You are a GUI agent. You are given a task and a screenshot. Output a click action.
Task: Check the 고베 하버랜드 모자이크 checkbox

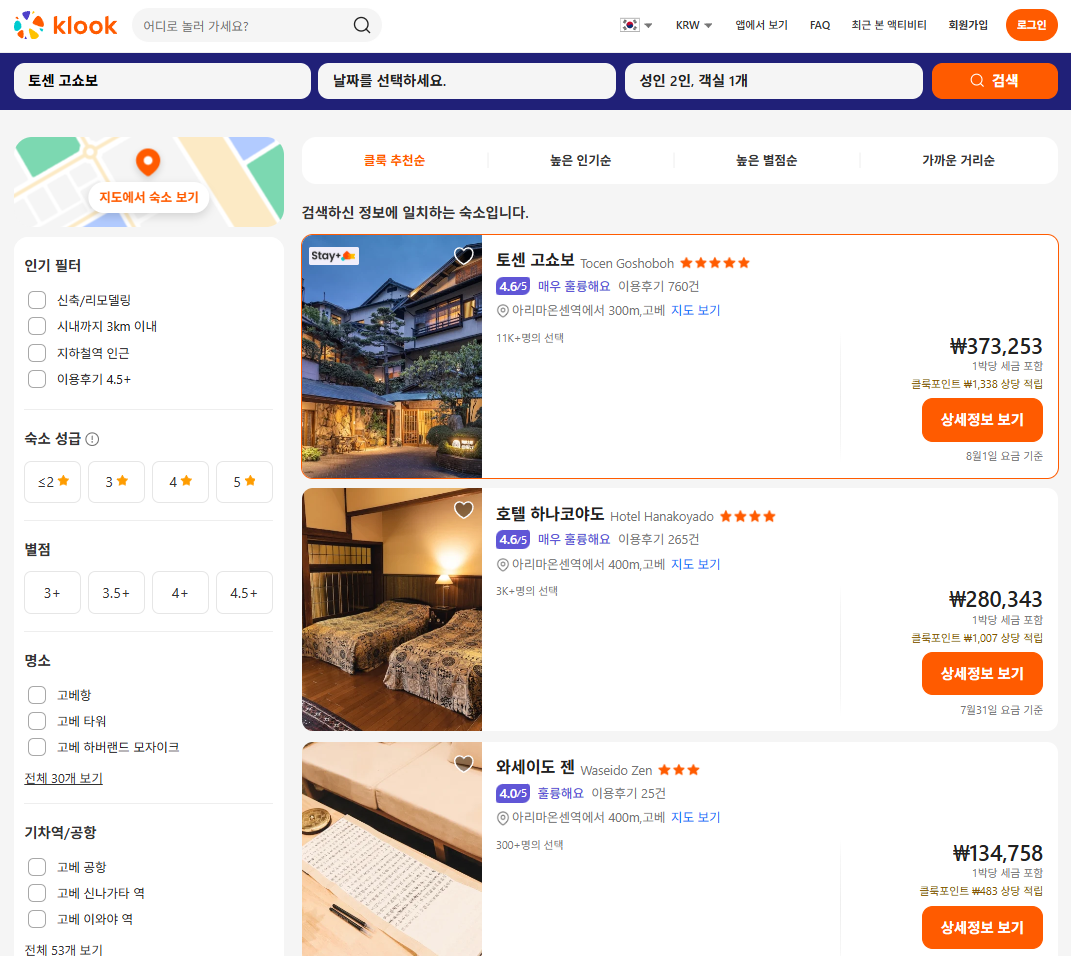pyautogui.click(x=37, y=747)
